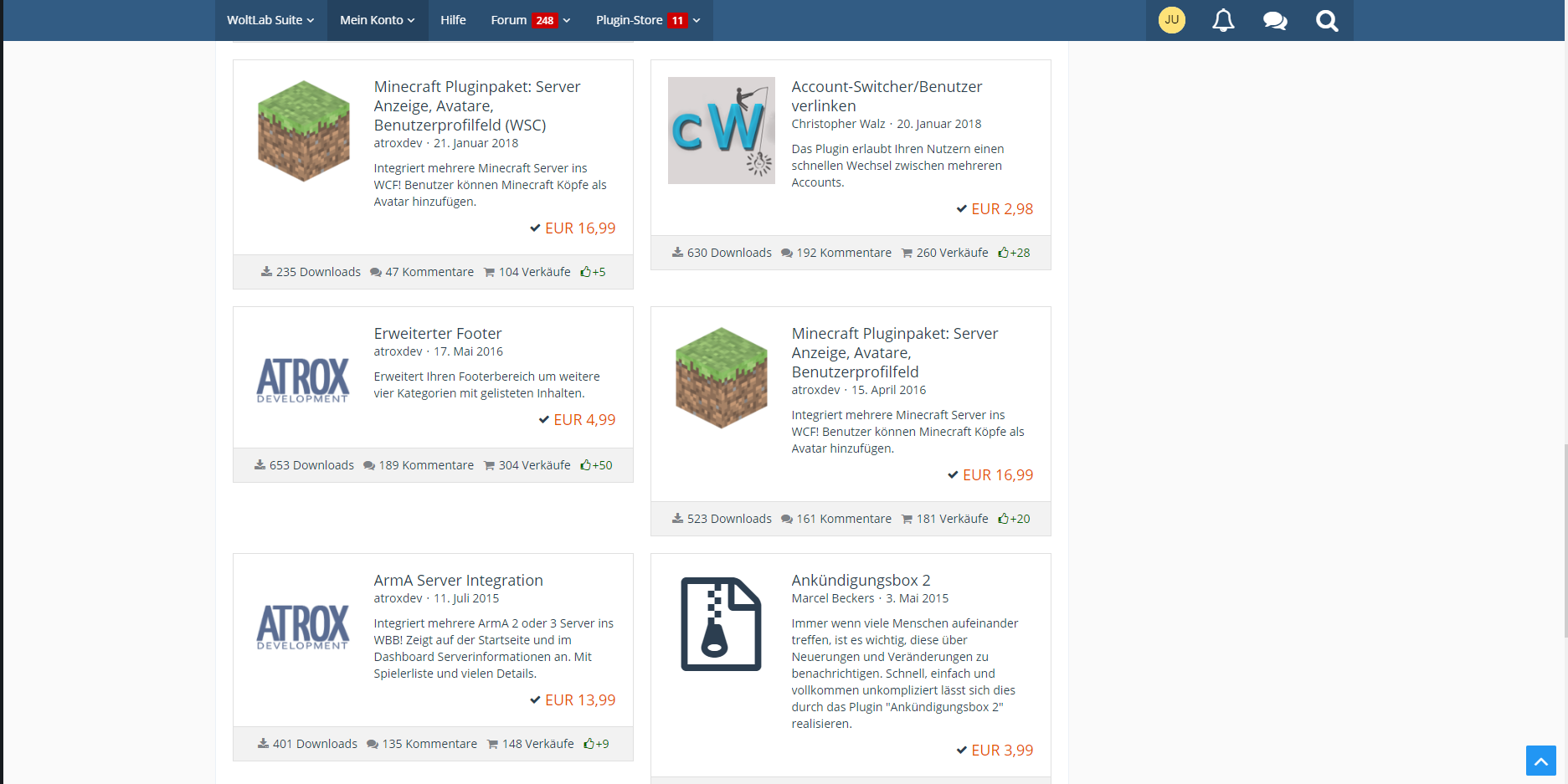Open the Forum menu with 248 badge
The image size is (1568, 784).
point(530,20)
